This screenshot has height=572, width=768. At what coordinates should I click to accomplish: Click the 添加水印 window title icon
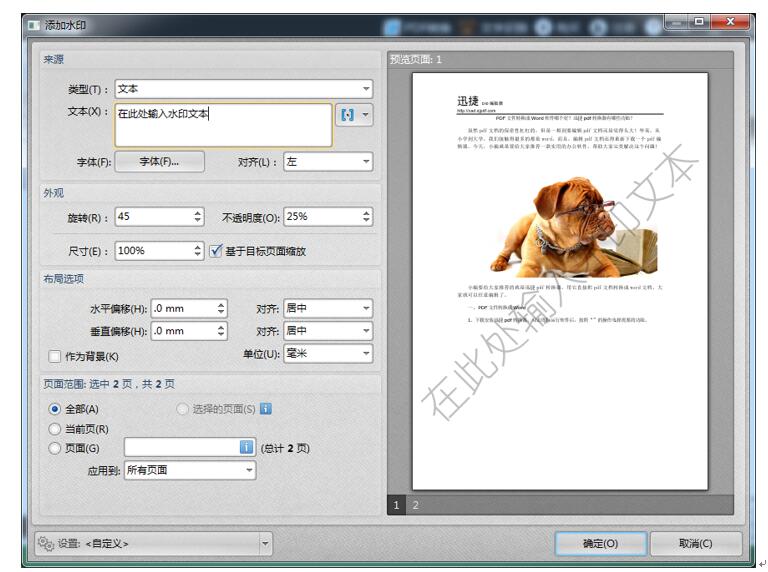click(x=34, y=25)
